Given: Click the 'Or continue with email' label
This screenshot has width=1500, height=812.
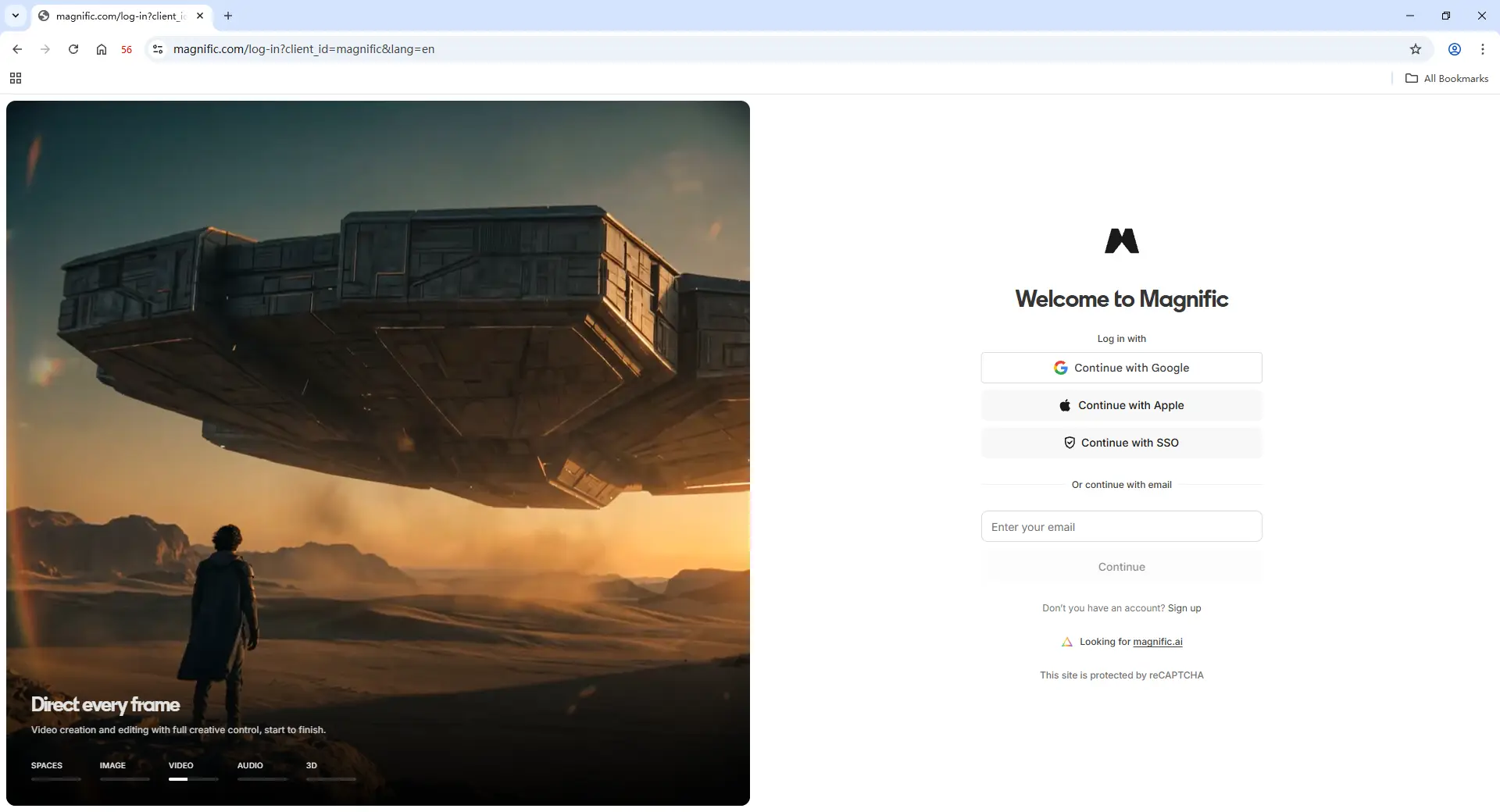Looking at the screenshot, I should [x=1122, y=485].
